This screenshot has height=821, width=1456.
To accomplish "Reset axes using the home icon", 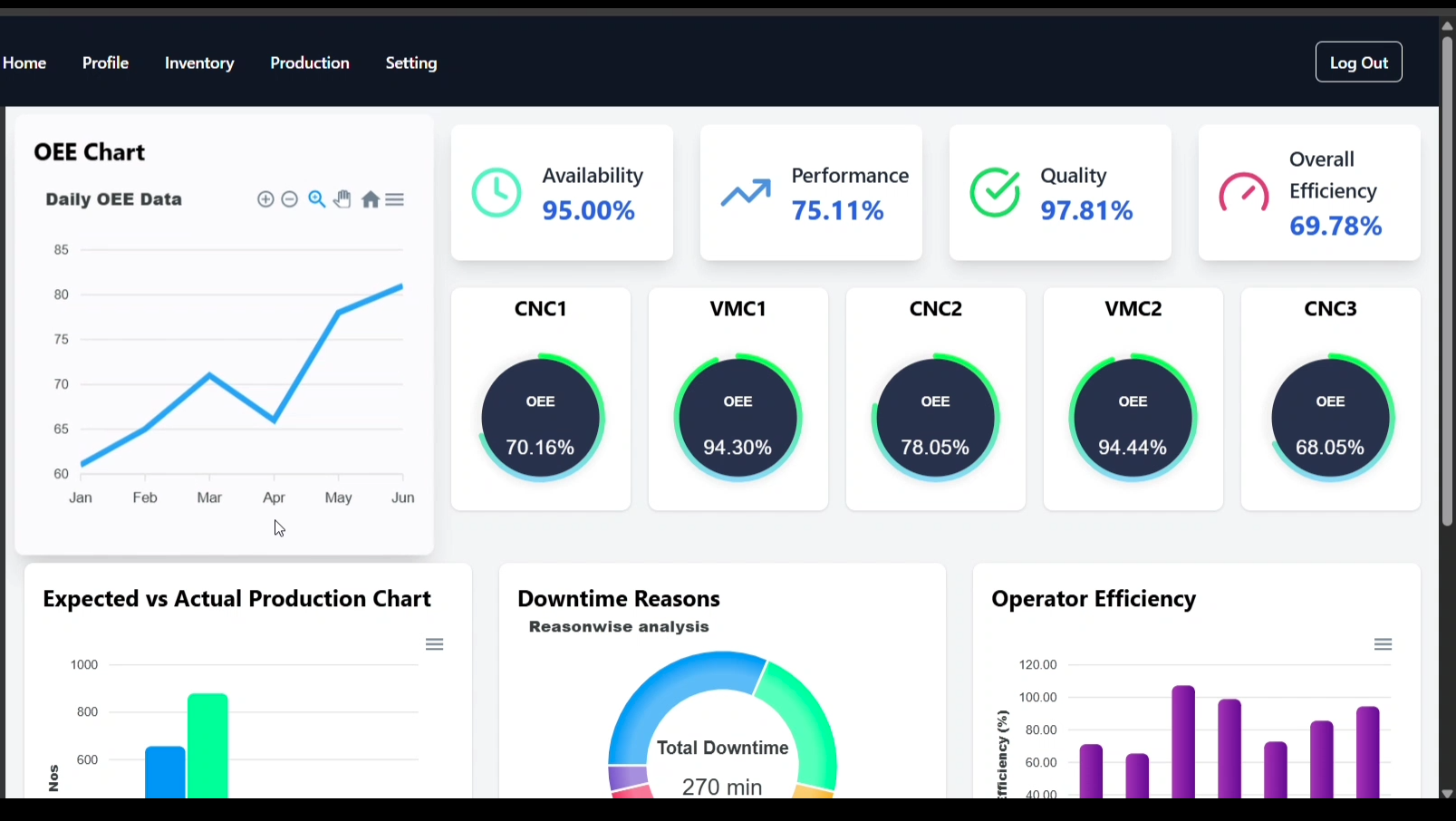I will 371,199.
